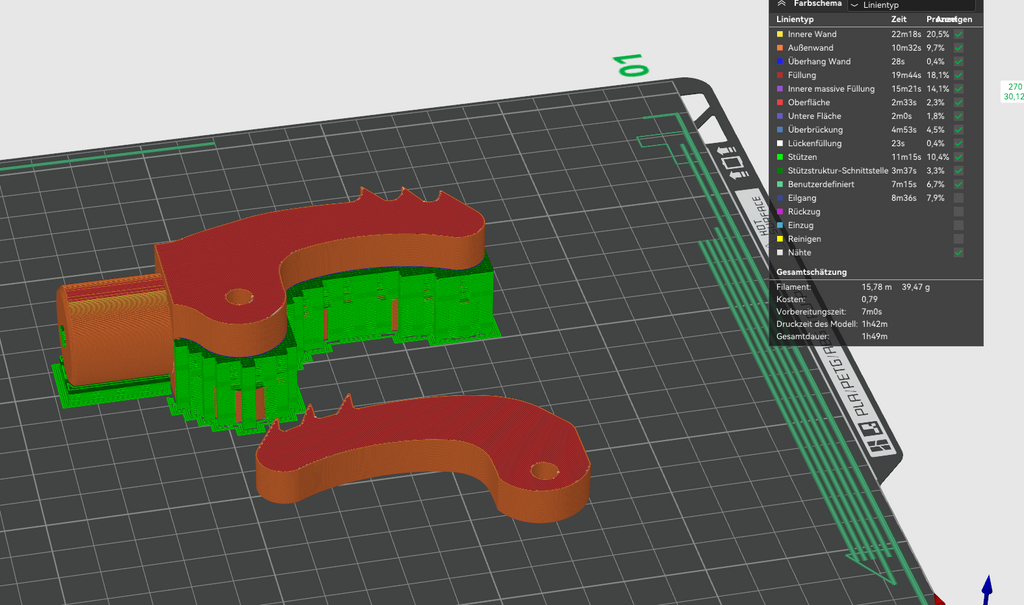Click the yellow Innere Wand color swatch
1024x605 pixels.
point(780,34)
